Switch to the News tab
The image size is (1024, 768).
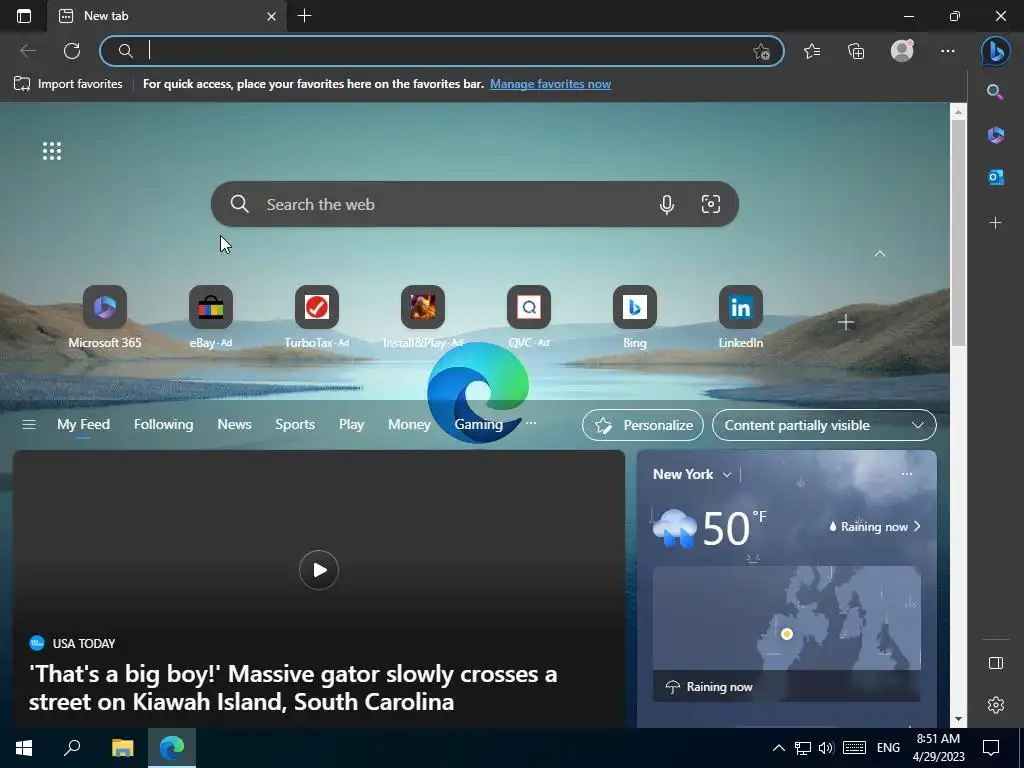click(x=234, y=424)
